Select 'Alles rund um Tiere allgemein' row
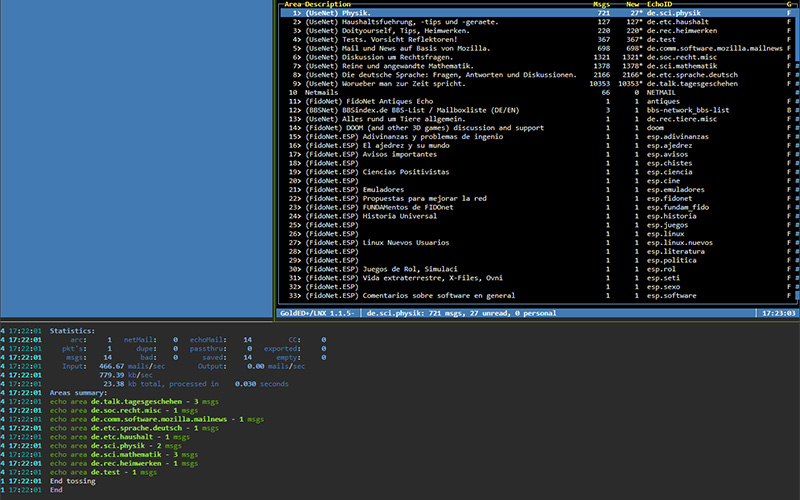This screenshot has width=800, height=500. pyautogui.click(x=538, y=119)
